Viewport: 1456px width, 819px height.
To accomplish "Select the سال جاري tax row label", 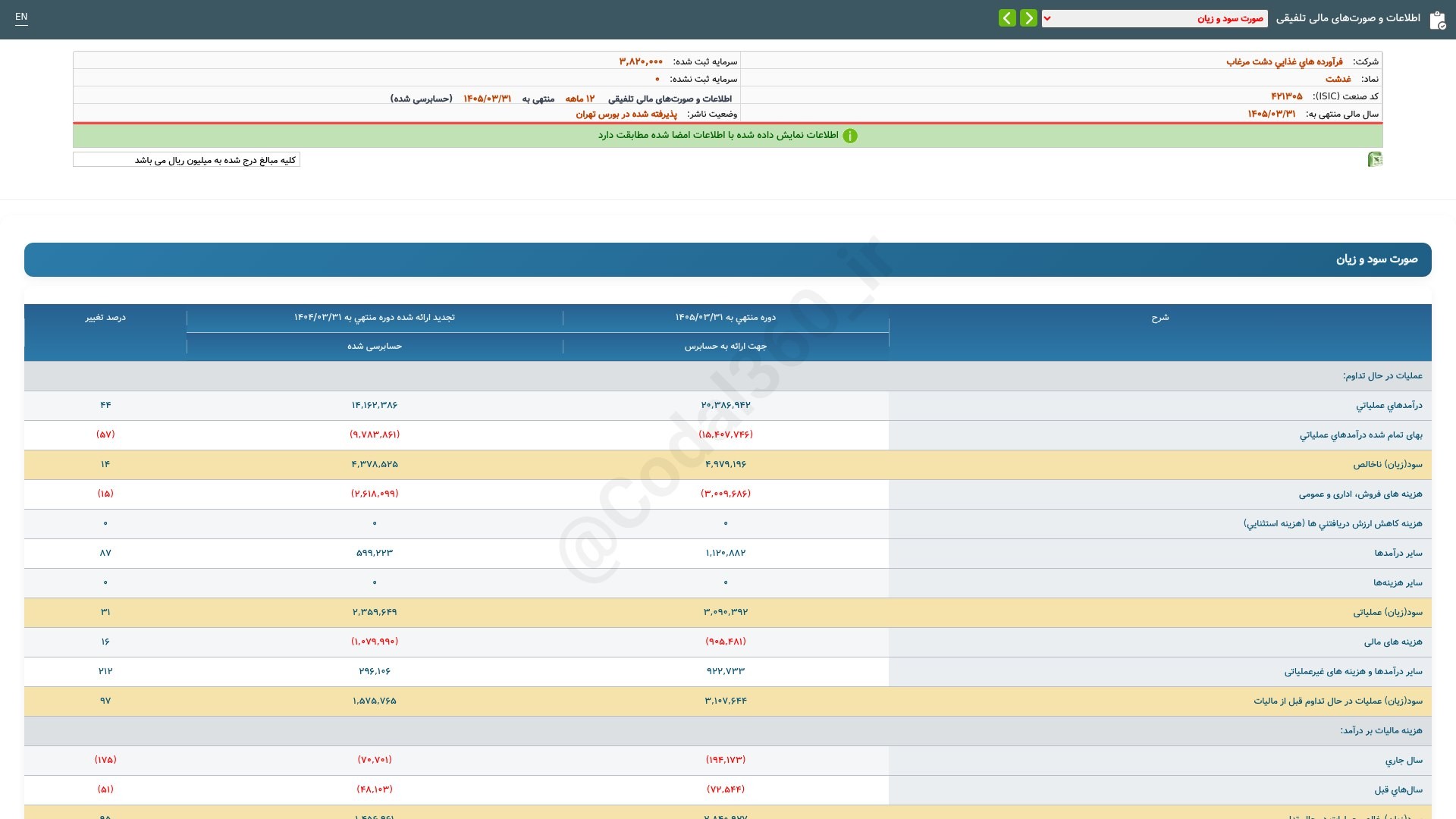I will point(1404,761).
